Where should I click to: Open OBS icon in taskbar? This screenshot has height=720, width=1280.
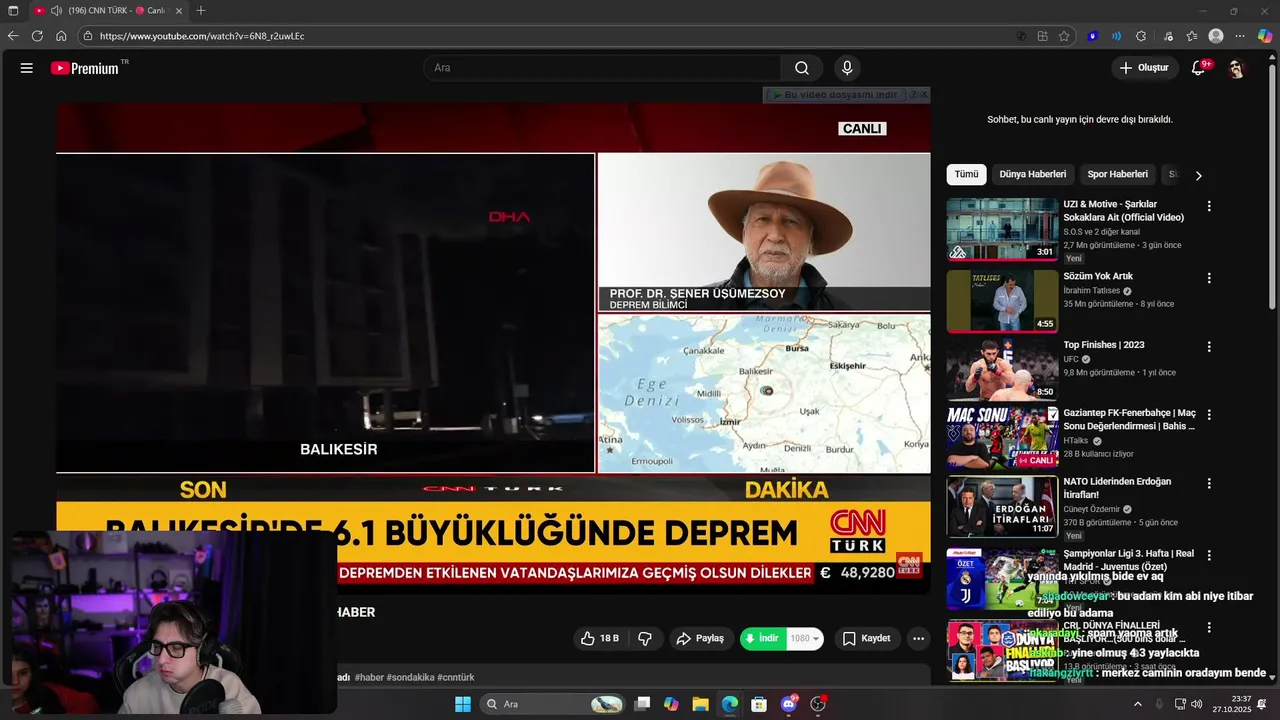[x=818, y=704]
